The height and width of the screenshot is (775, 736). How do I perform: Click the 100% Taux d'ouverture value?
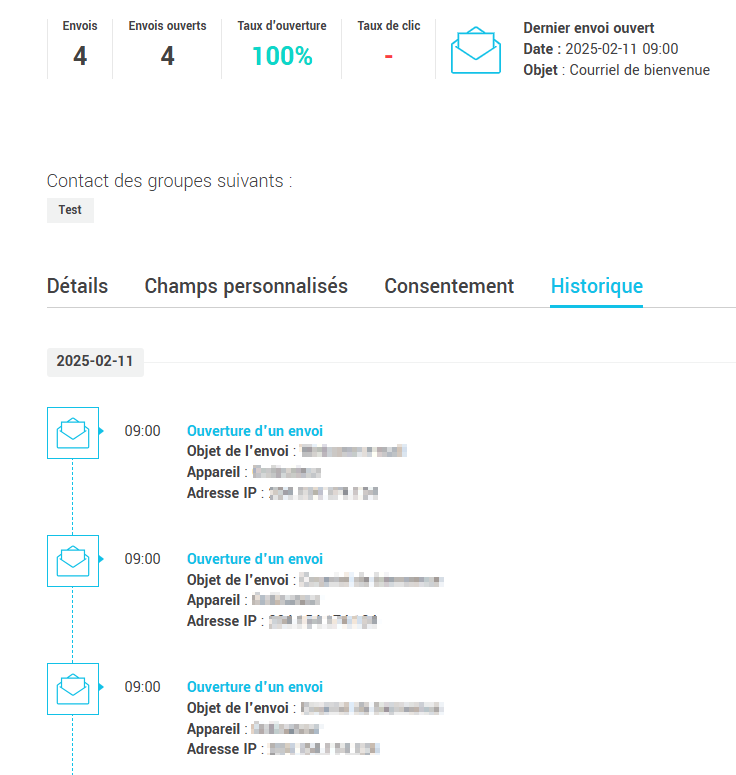[282, 57]
